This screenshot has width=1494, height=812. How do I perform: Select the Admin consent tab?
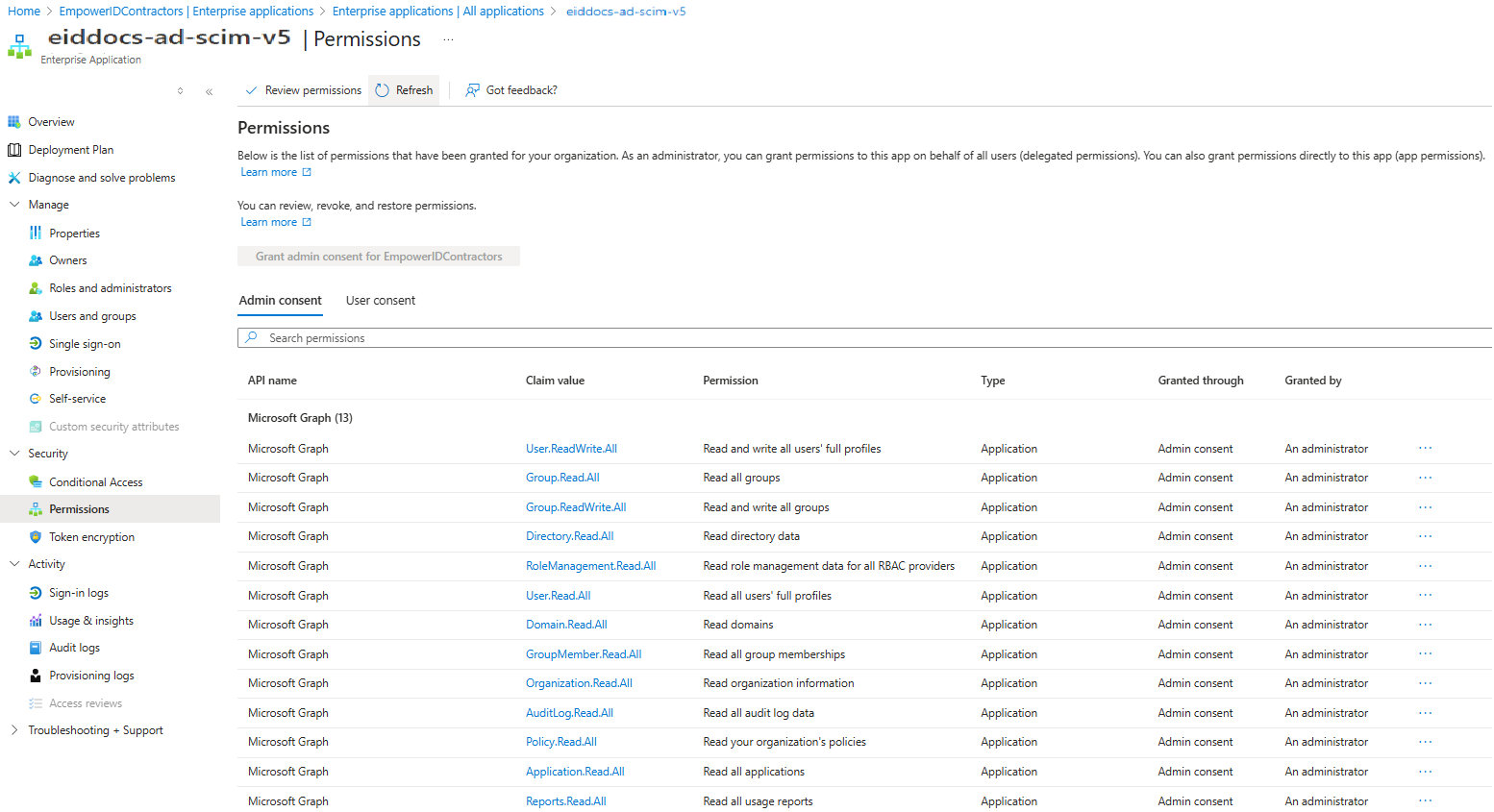pos(280,301)
